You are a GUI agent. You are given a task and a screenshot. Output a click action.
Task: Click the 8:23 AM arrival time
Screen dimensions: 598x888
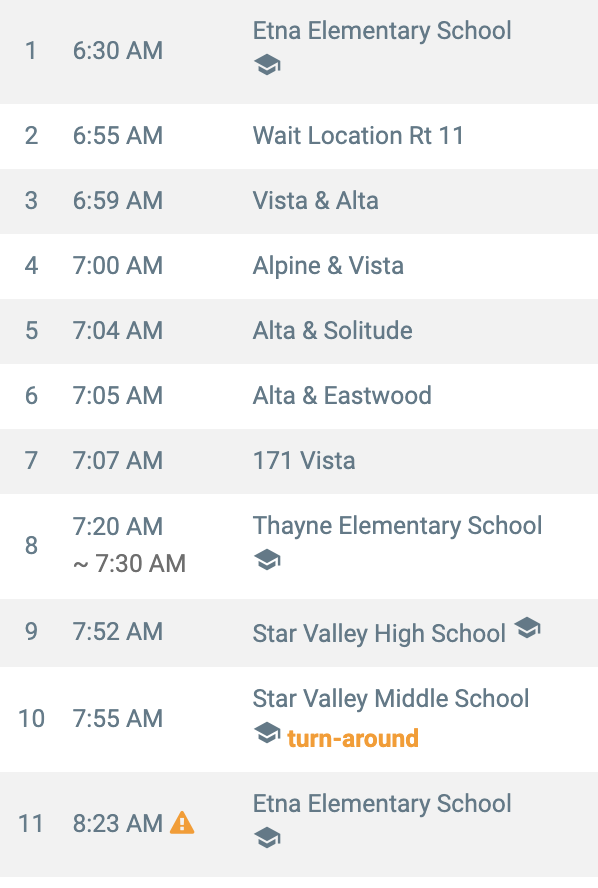(x=118, y=823)
